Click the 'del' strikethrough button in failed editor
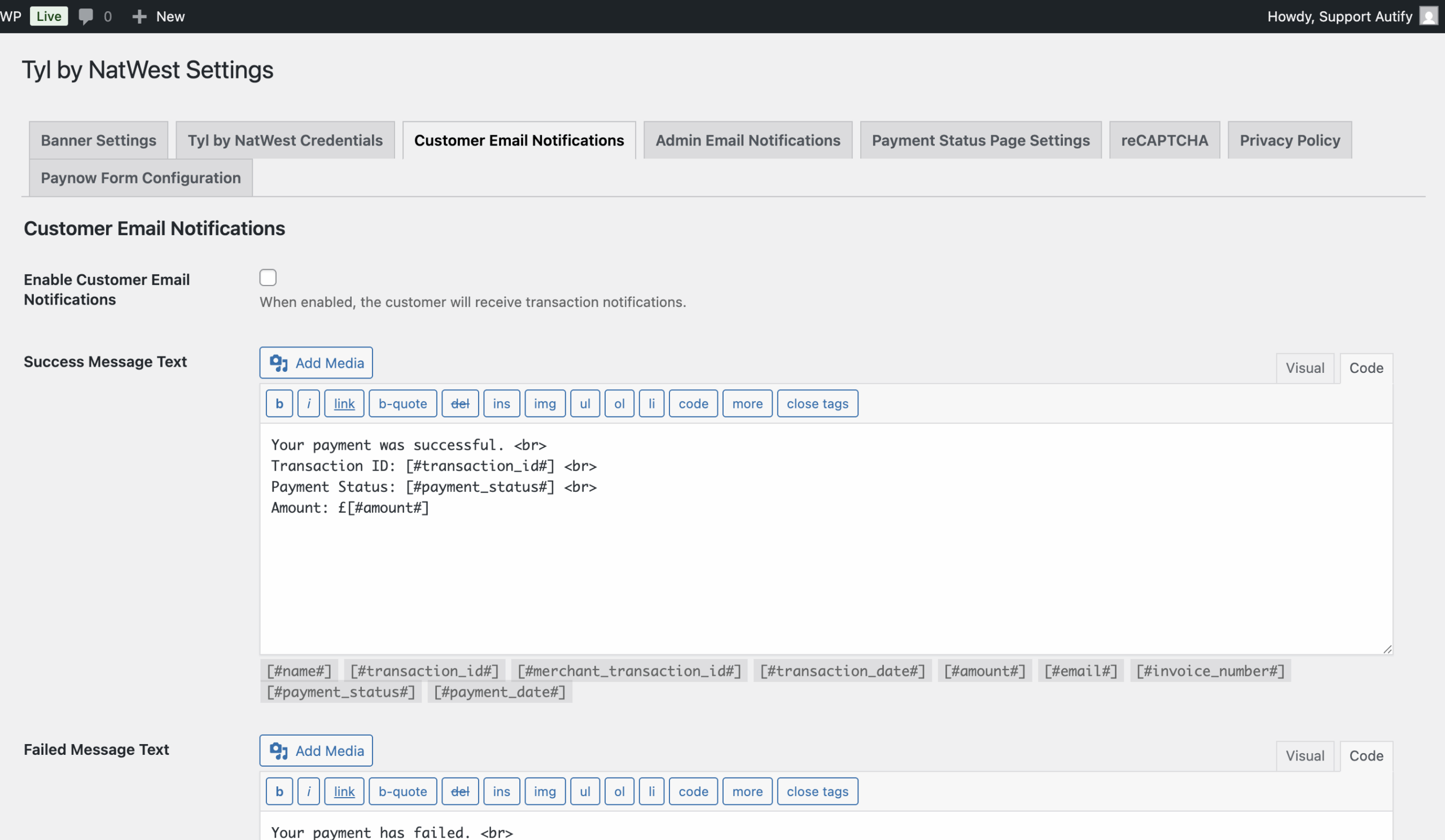 (460, 791)
